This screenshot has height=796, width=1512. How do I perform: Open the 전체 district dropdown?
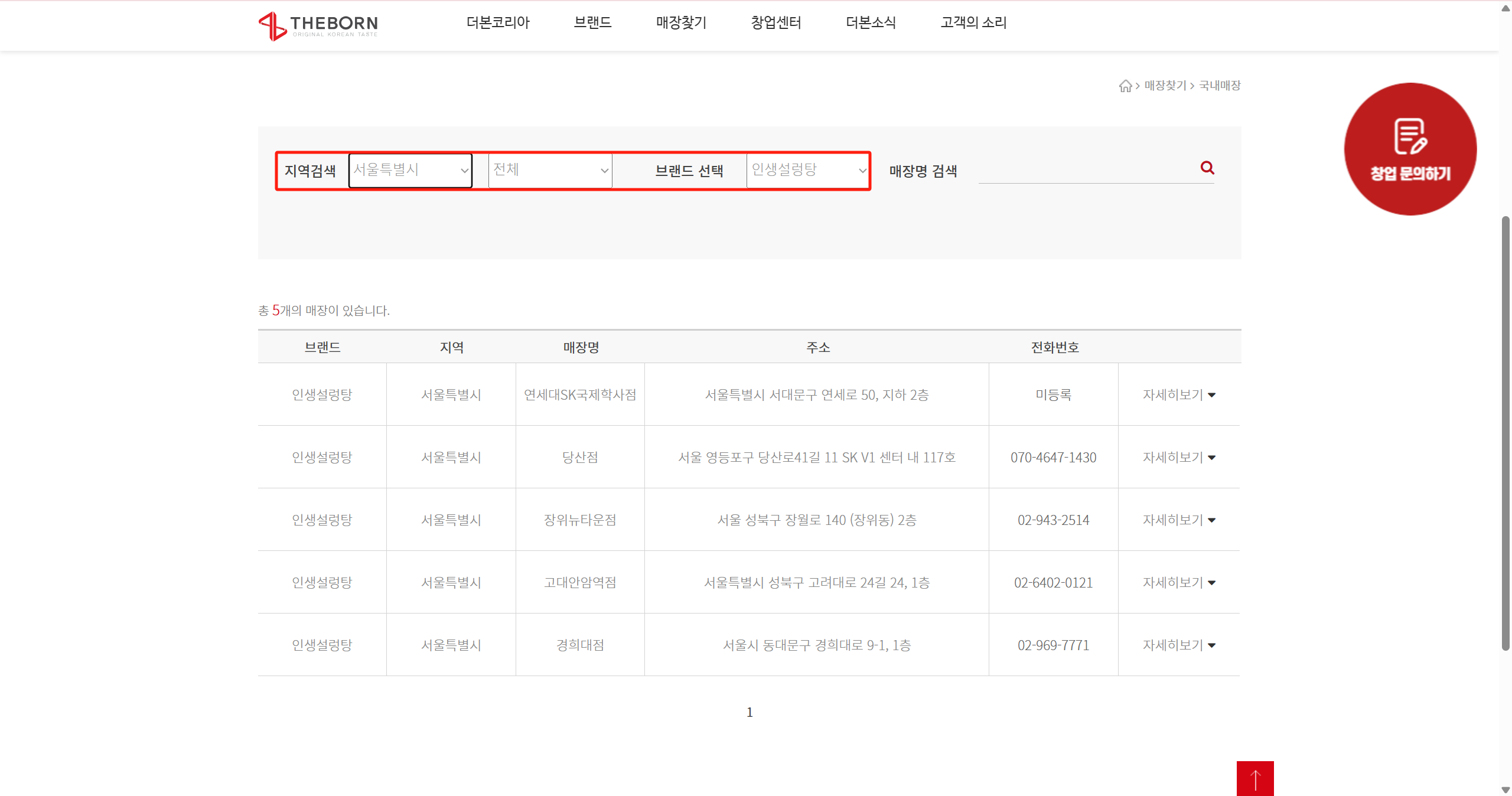[550, 171]
